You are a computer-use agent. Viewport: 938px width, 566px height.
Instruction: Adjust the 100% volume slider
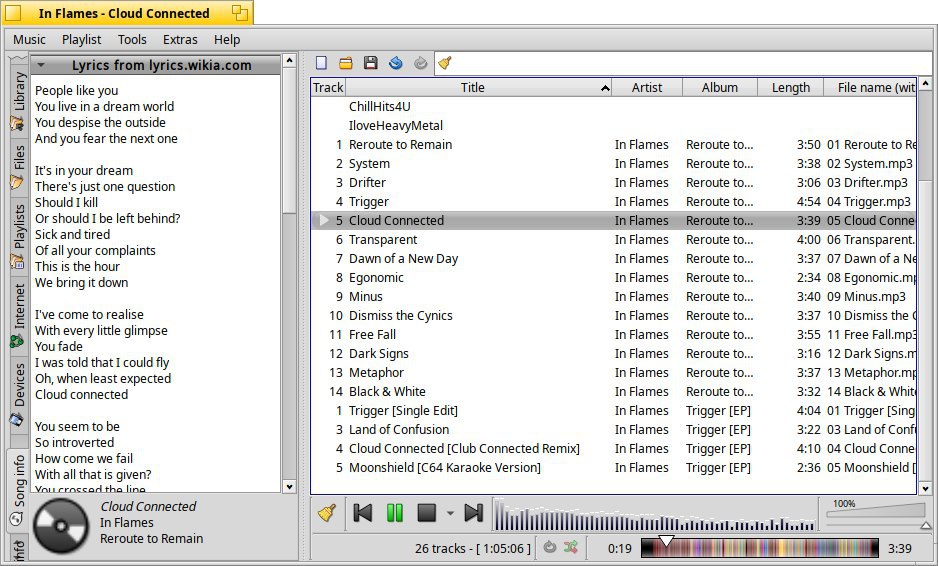(878, 513)
